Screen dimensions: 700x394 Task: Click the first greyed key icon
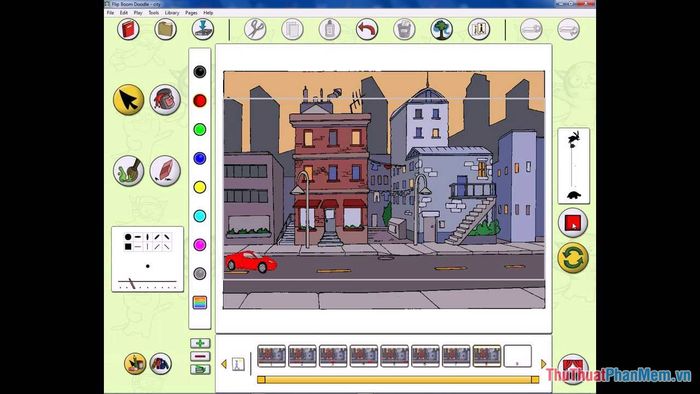point(531,29)
